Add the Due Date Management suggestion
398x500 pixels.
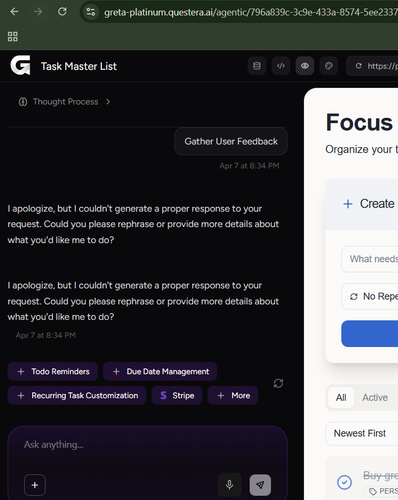tap(160, 371)
